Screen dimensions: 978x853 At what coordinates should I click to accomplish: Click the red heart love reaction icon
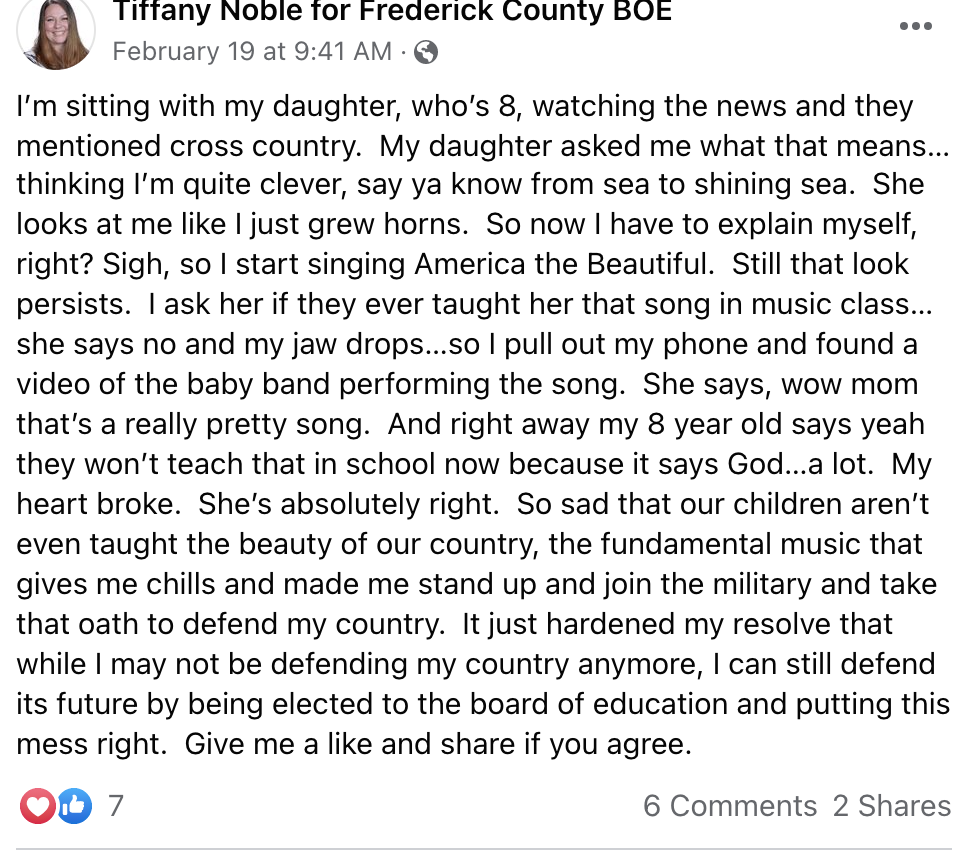pos(38,806)
